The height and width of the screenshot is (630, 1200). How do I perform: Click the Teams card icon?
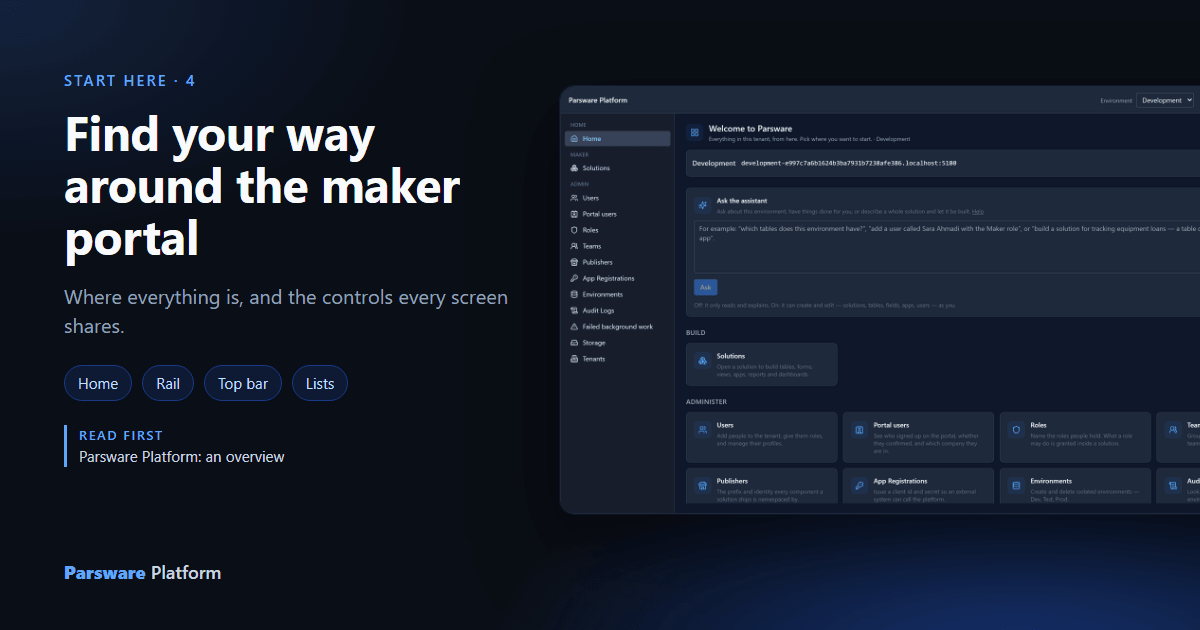pos(1172,430)
